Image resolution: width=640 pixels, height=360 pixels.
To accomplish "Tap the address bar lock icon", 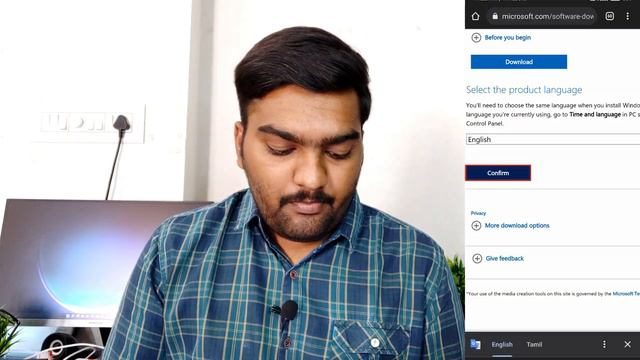I will pyautogui.click(x=495, y=16).
